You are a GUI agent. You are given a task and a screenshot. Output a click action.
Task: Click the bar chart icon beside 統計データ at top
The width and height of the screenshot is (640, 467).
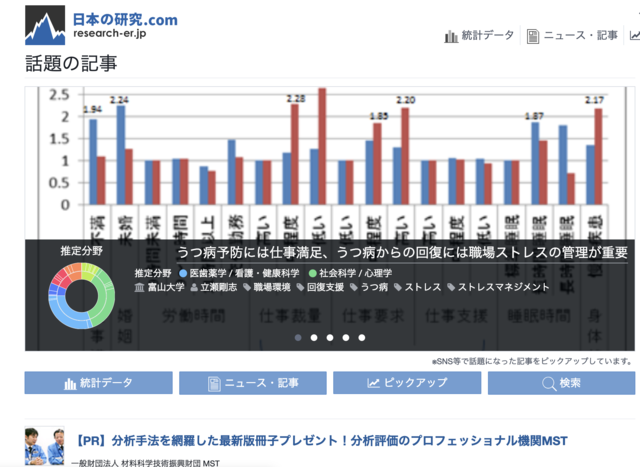click(451, 36)
